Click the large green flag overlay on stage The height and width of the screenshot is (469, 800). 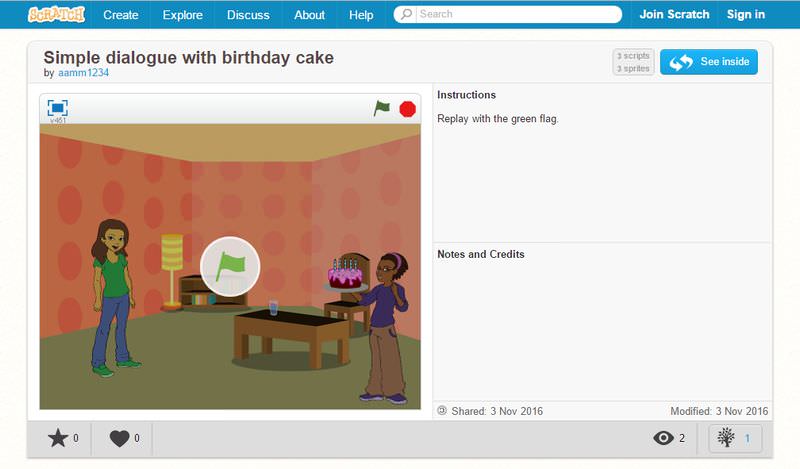pyautogui.click(x=230, y=267)
